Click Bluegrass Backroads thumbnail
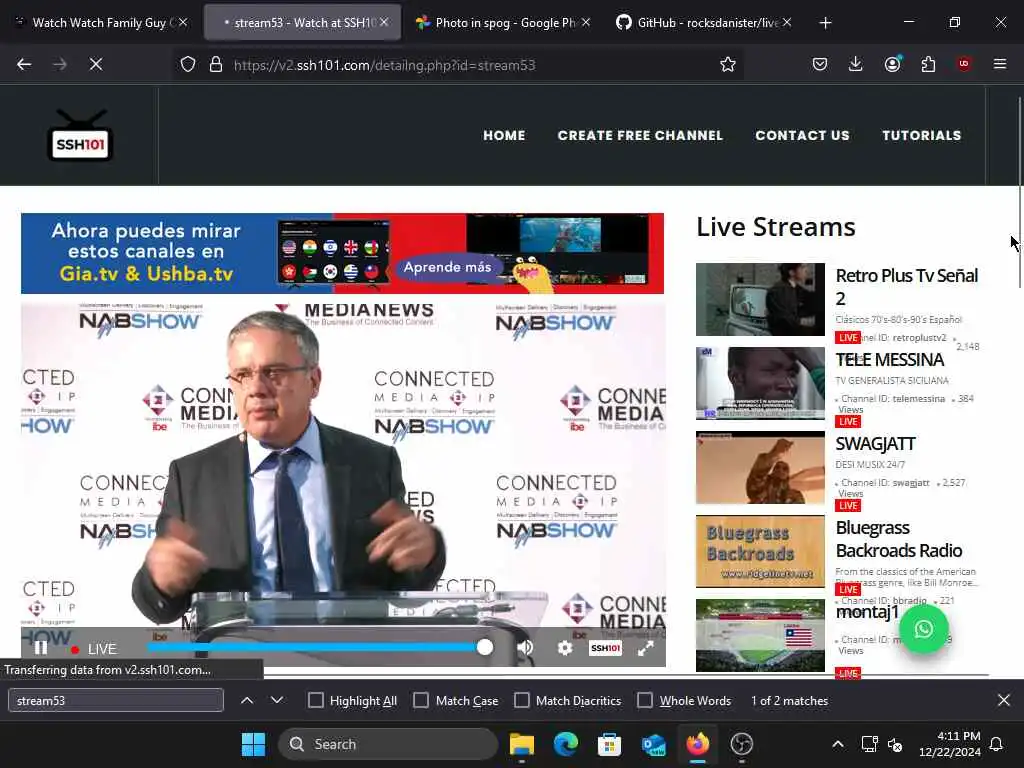This screenshot has width=1024, height=768. pos(760,552)
